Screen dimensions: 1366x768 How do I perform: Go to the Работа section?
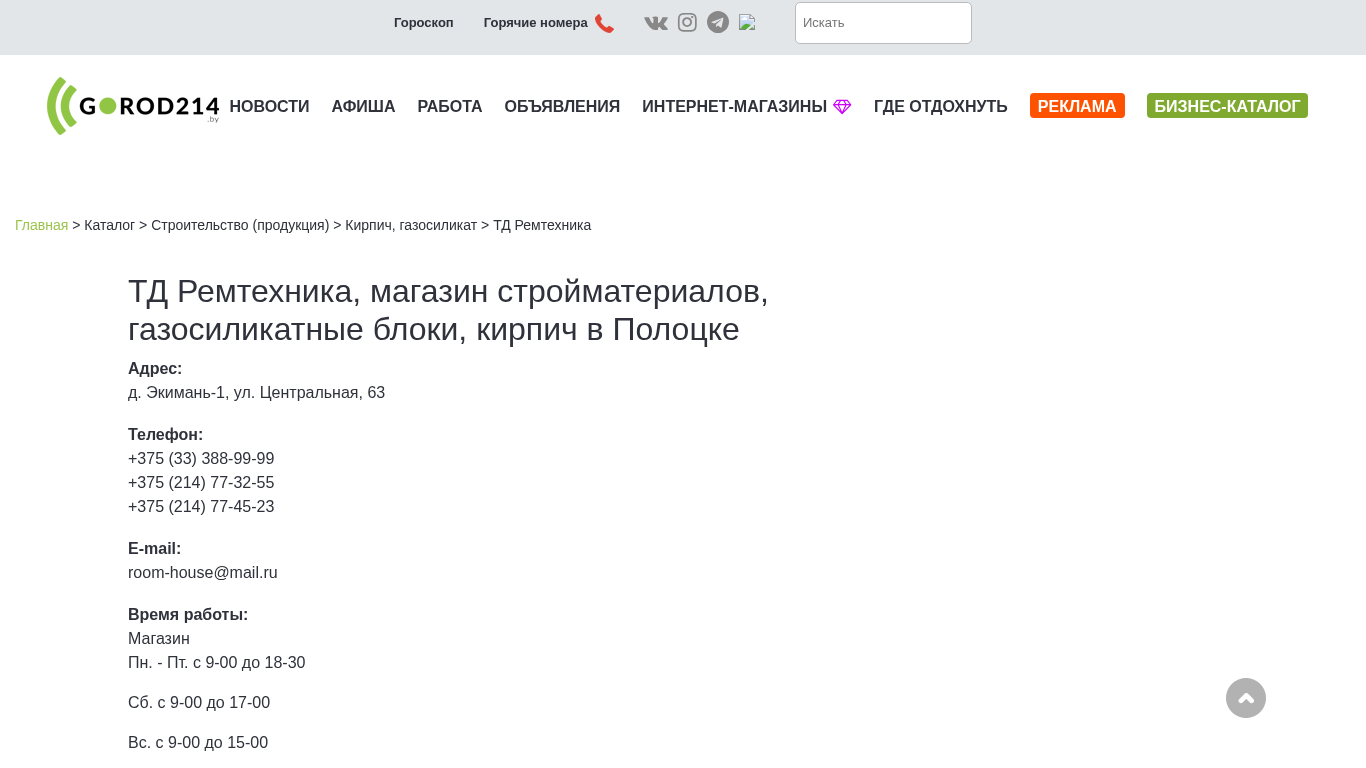(x=450, y=106)
